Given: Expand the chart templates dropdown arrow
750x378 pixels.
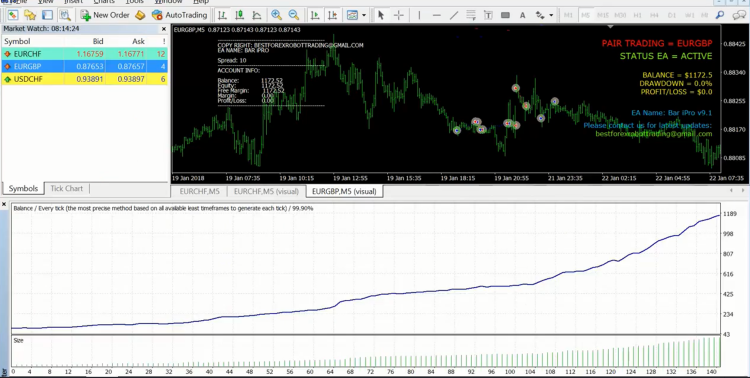Looking at the screenshot, I should [x=364, y=15].
